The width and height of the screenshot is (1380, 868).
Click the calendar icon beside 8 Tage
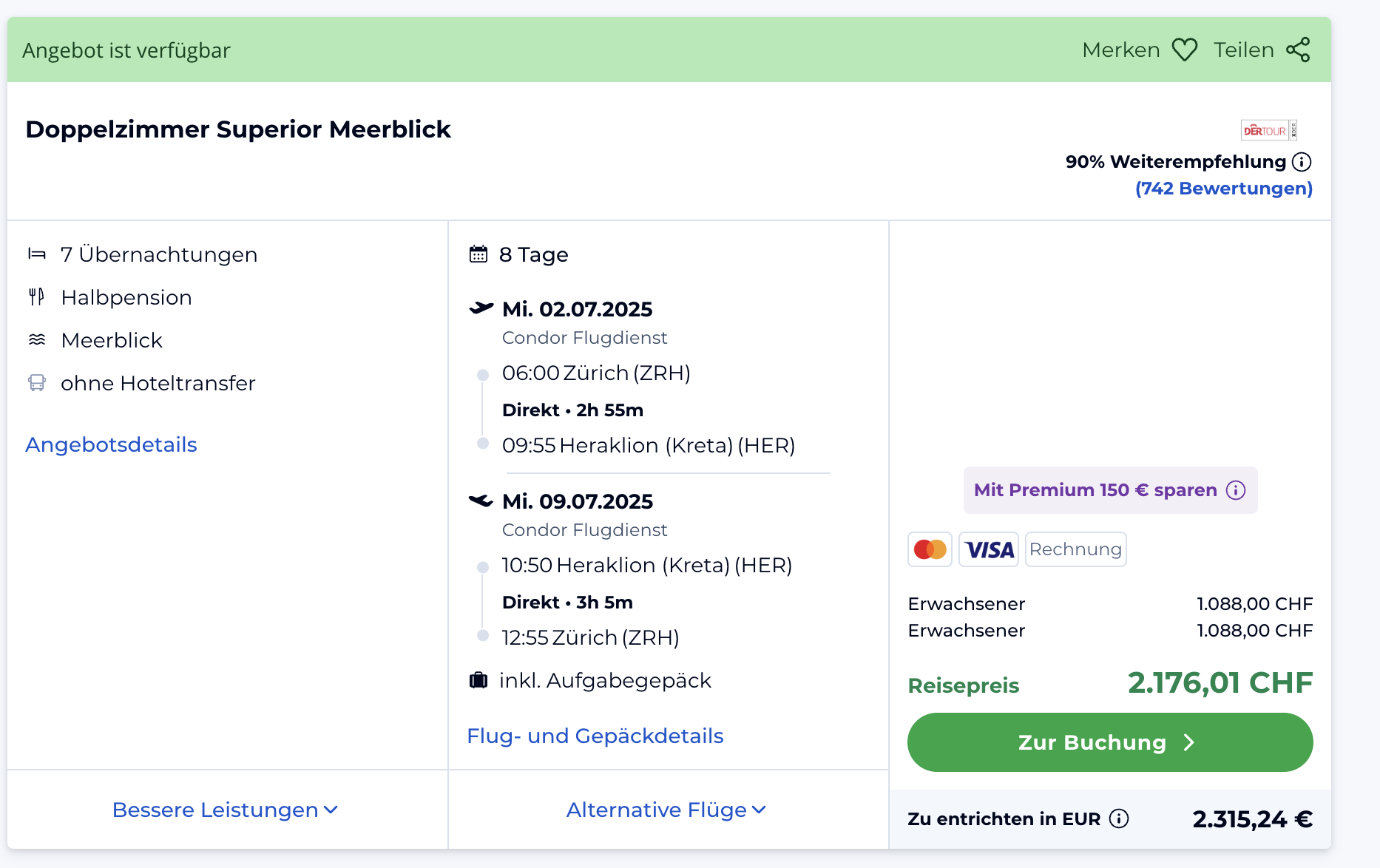tap(478, 254)
